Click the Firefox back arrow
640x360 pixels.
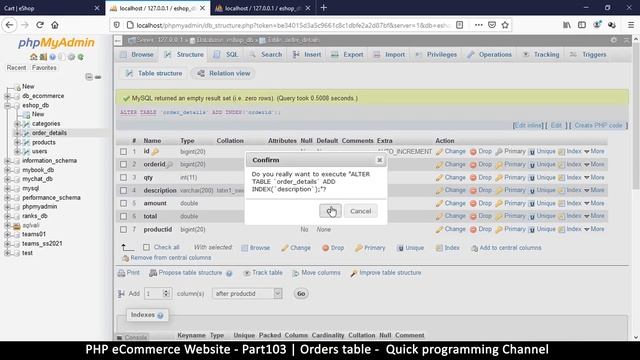click(x=9, y=25)
